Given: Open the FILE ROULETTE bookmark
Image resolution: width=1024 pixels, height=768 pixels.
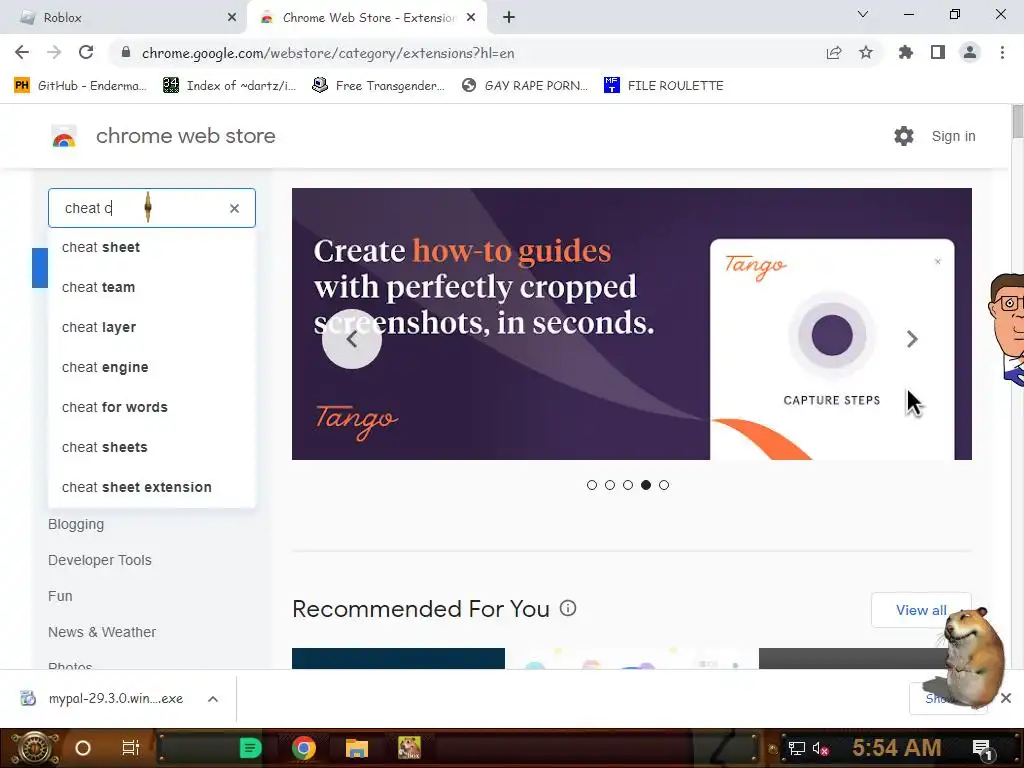Looking at the screenshot, I should pyautogui.click(x=664, y=86).
